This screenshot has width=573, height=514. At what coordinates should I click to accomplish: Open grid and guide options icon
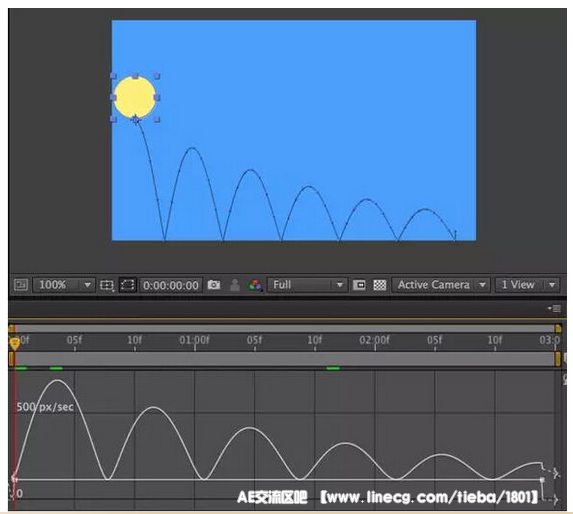pyautogui.click(x=107, y=285)
